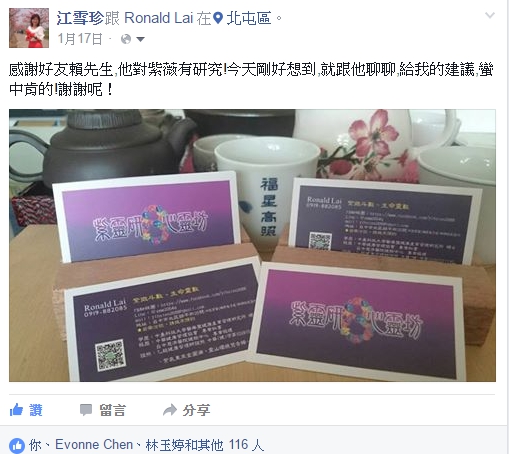
Task: Click the poster's profile picture thumbnail
Action: pyautogui.click(x=29, y=28)
